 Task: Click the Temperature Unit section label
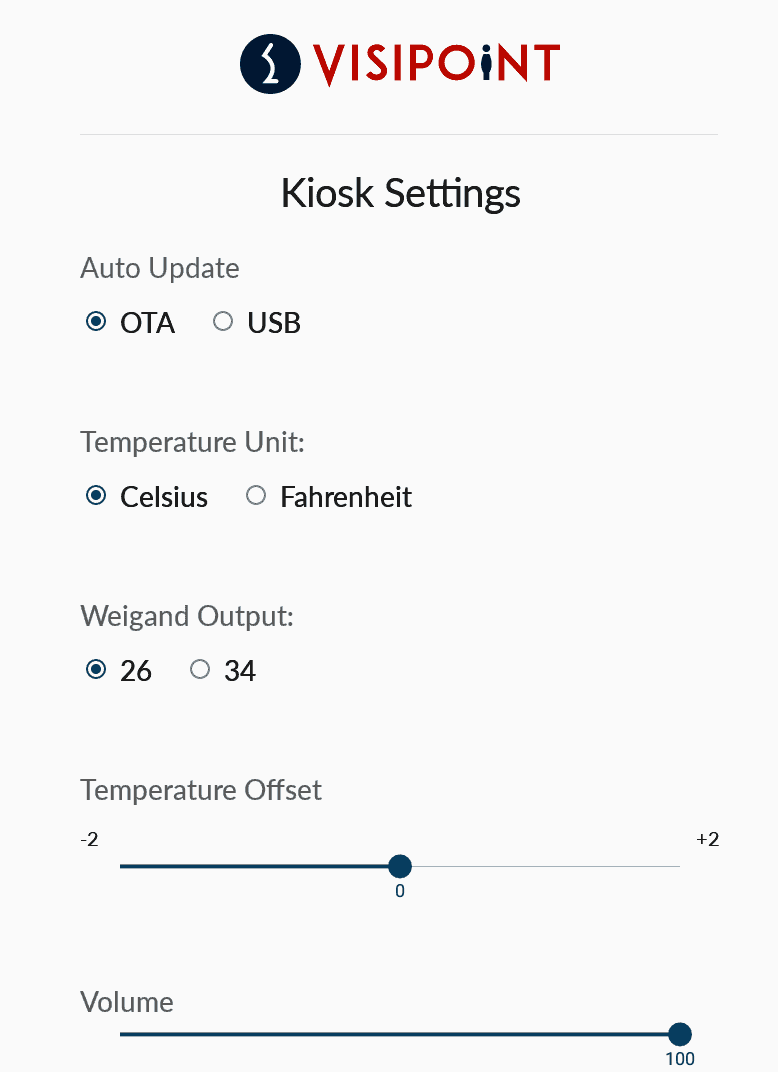coord(192,442)
